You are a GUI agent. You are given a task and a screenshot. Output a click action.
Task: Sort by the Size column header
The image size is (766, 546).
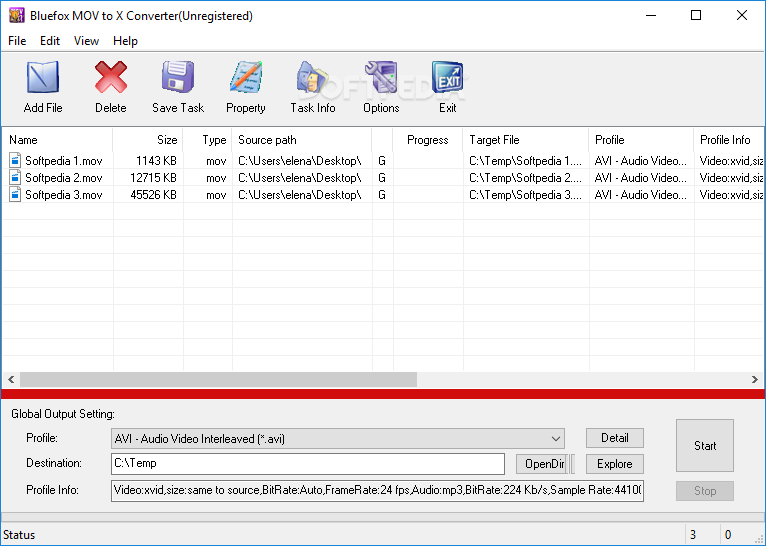[148, 140]
